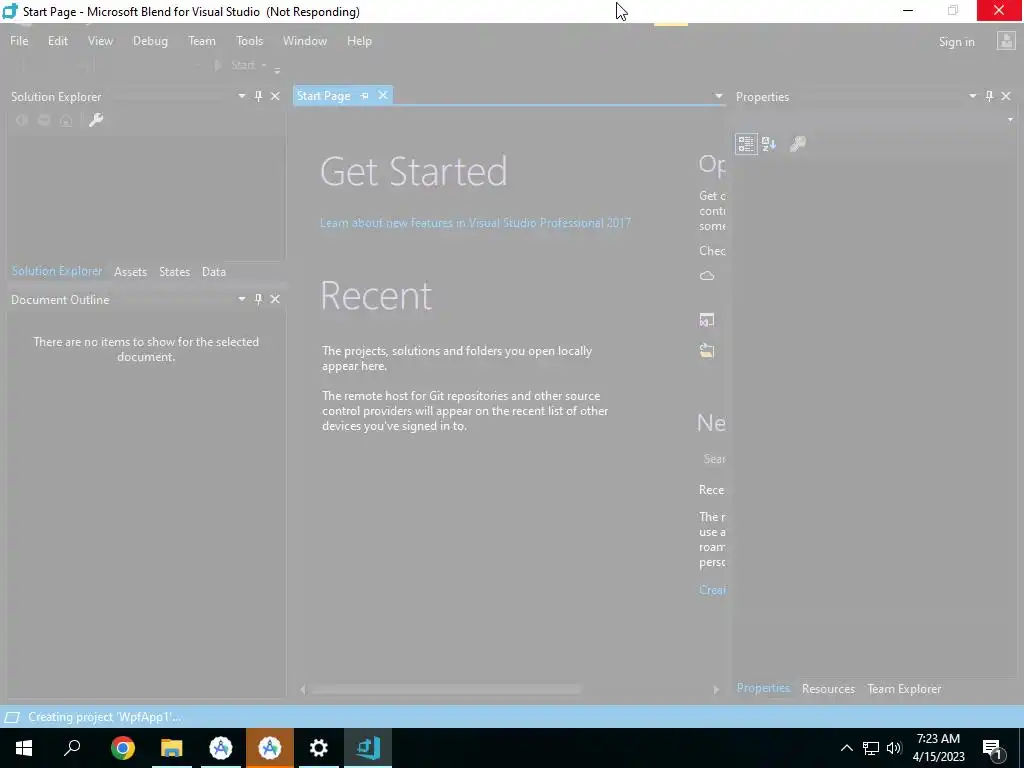Open the Windows Start menu
The height and width of the screenshot is (768, 1024).
(x=24, y=747)
